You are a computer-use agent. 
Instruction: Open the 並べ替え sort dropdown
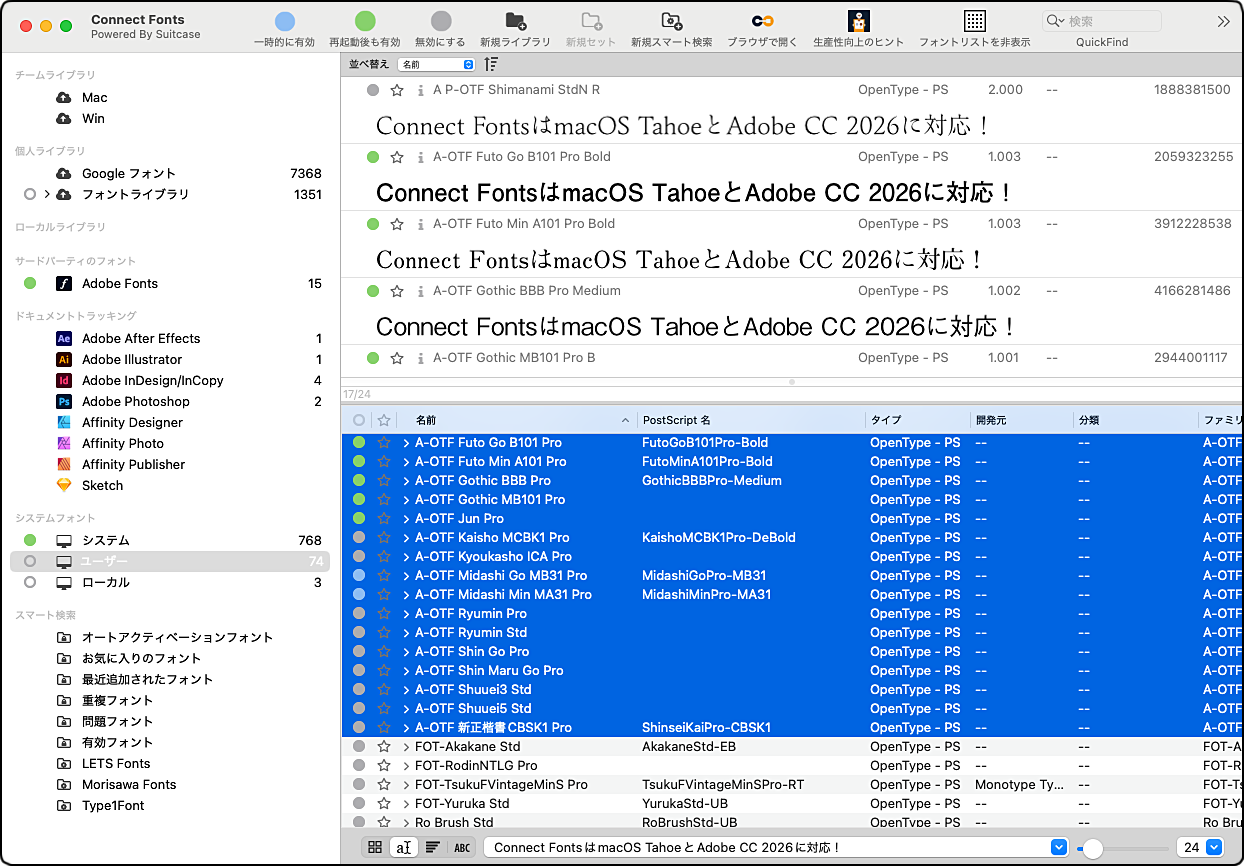pyautogui.click(x=436, y=64)
